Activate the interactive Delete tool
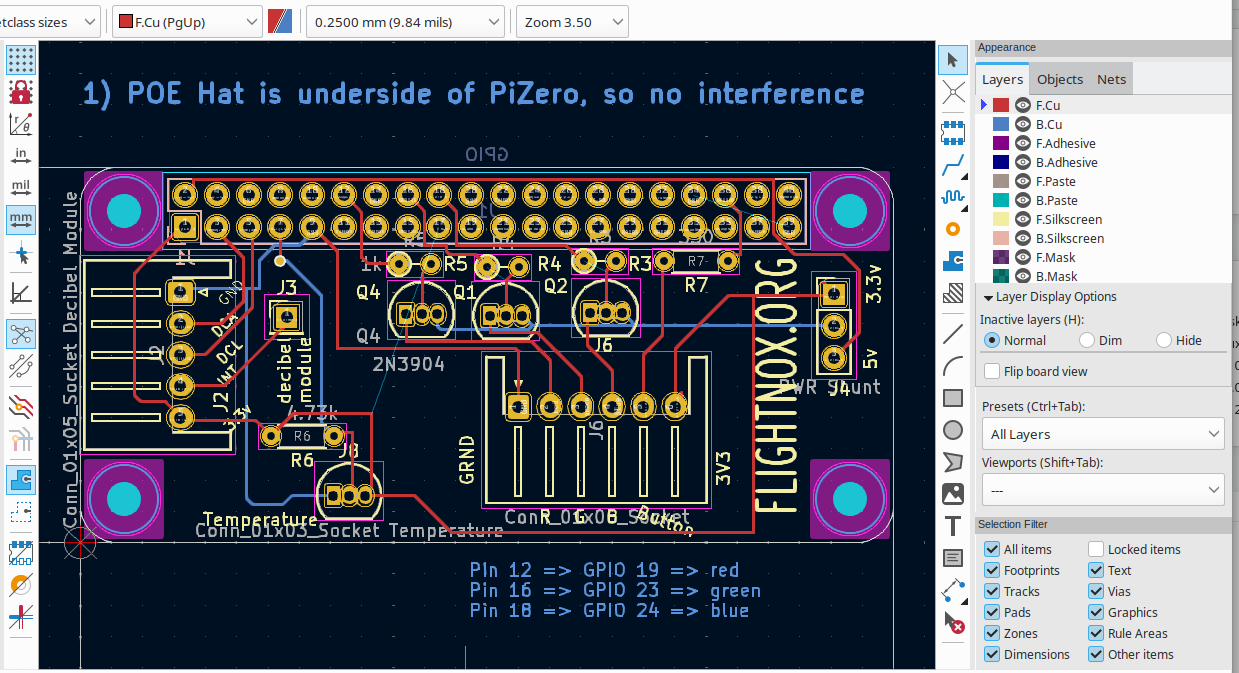Viewport: 1239px width, 673px height. 953,623
